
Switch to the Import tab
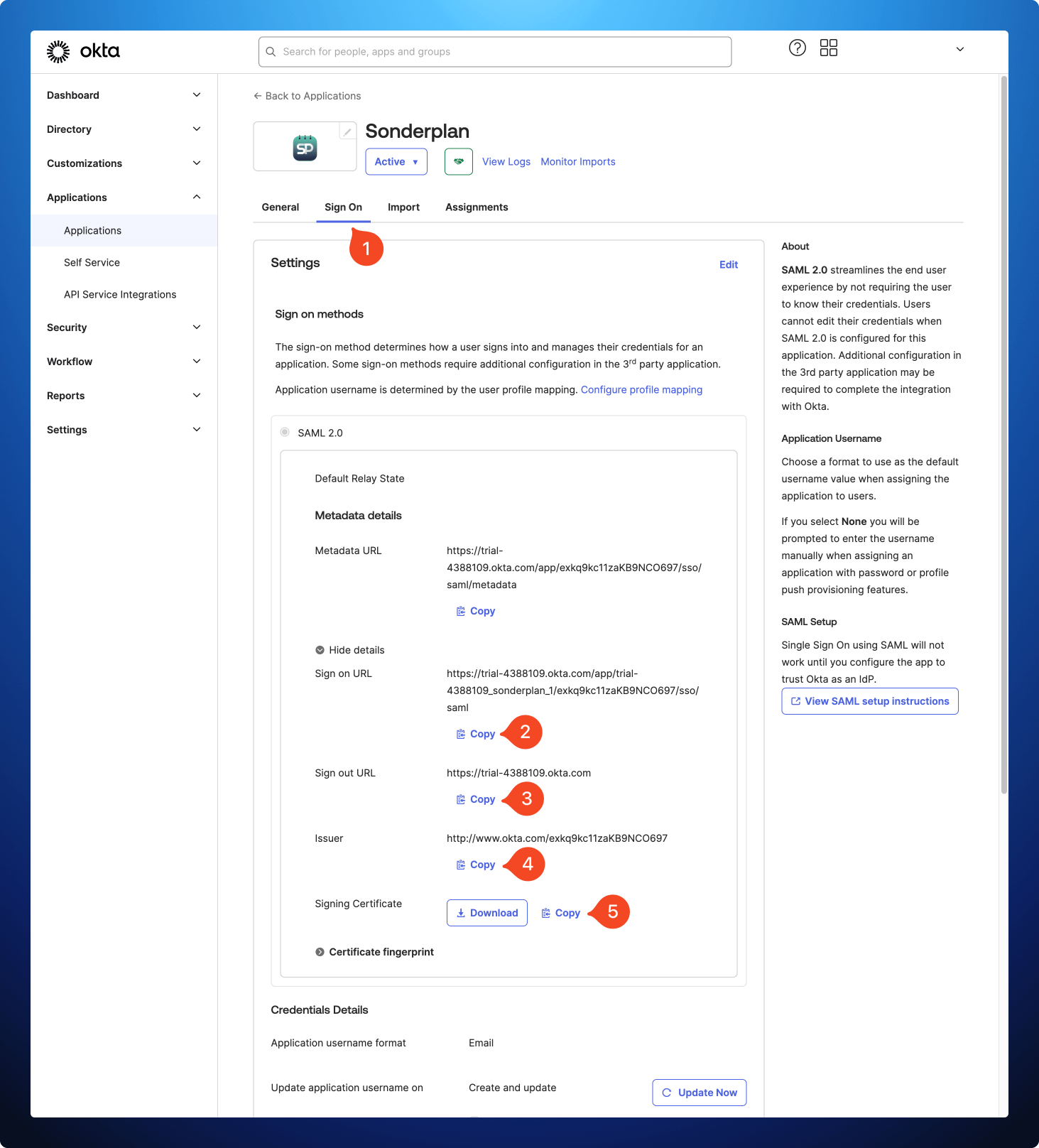pos(403,207)
